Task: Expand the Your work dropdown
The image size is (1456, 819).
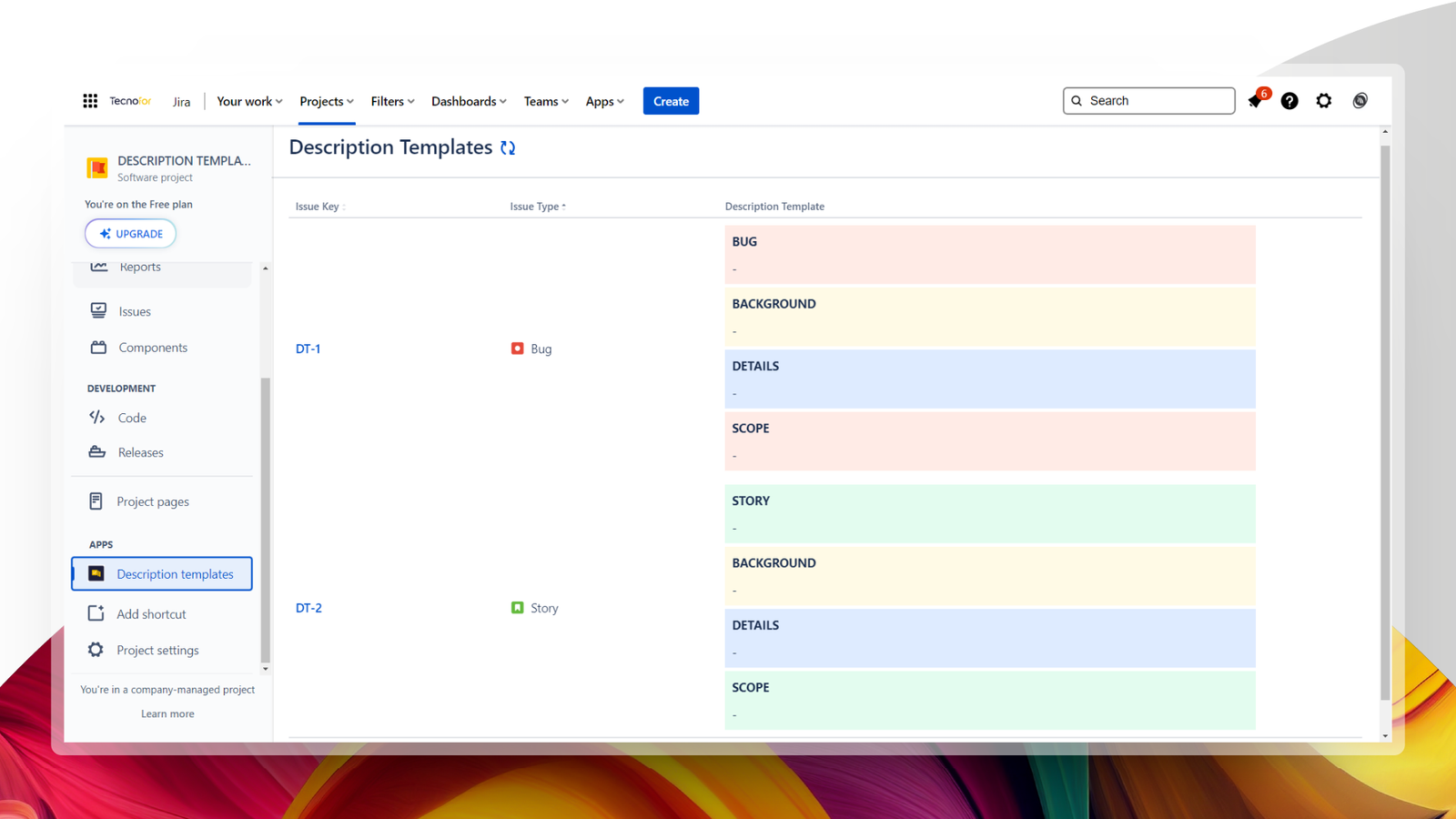Action: click(249, 101)
